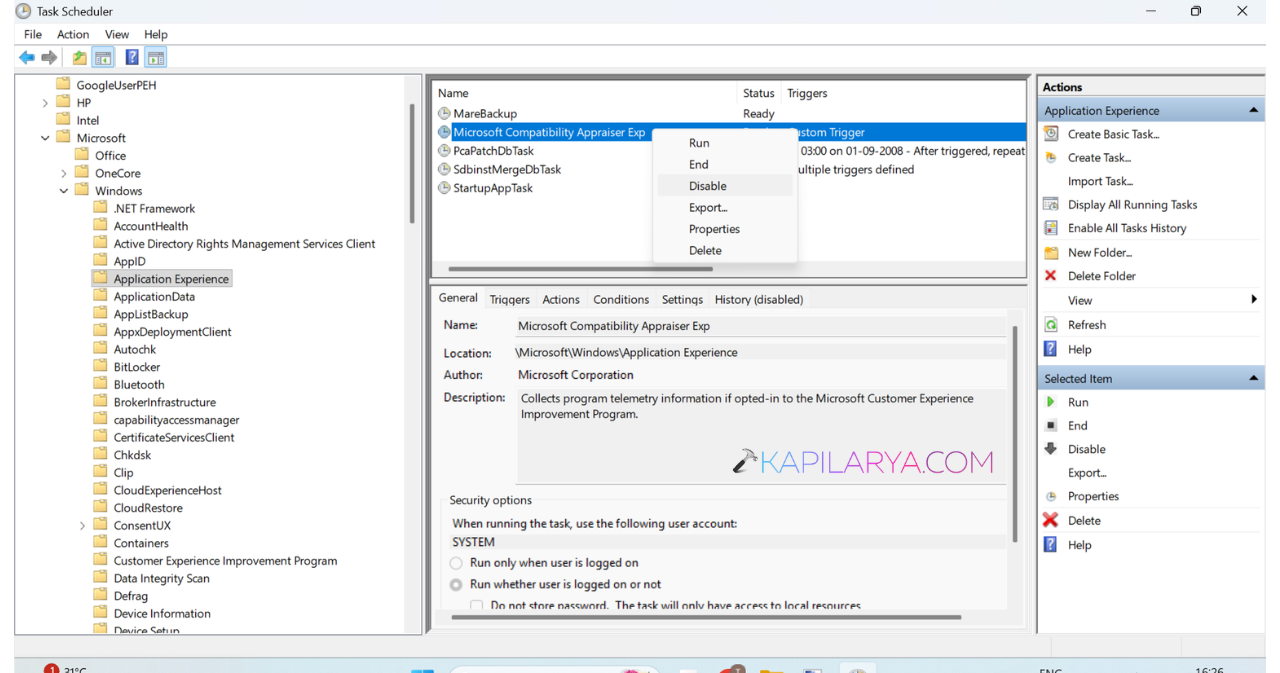Switch to the Settings tab
The image size is (1280, 673).
[682, 300]
